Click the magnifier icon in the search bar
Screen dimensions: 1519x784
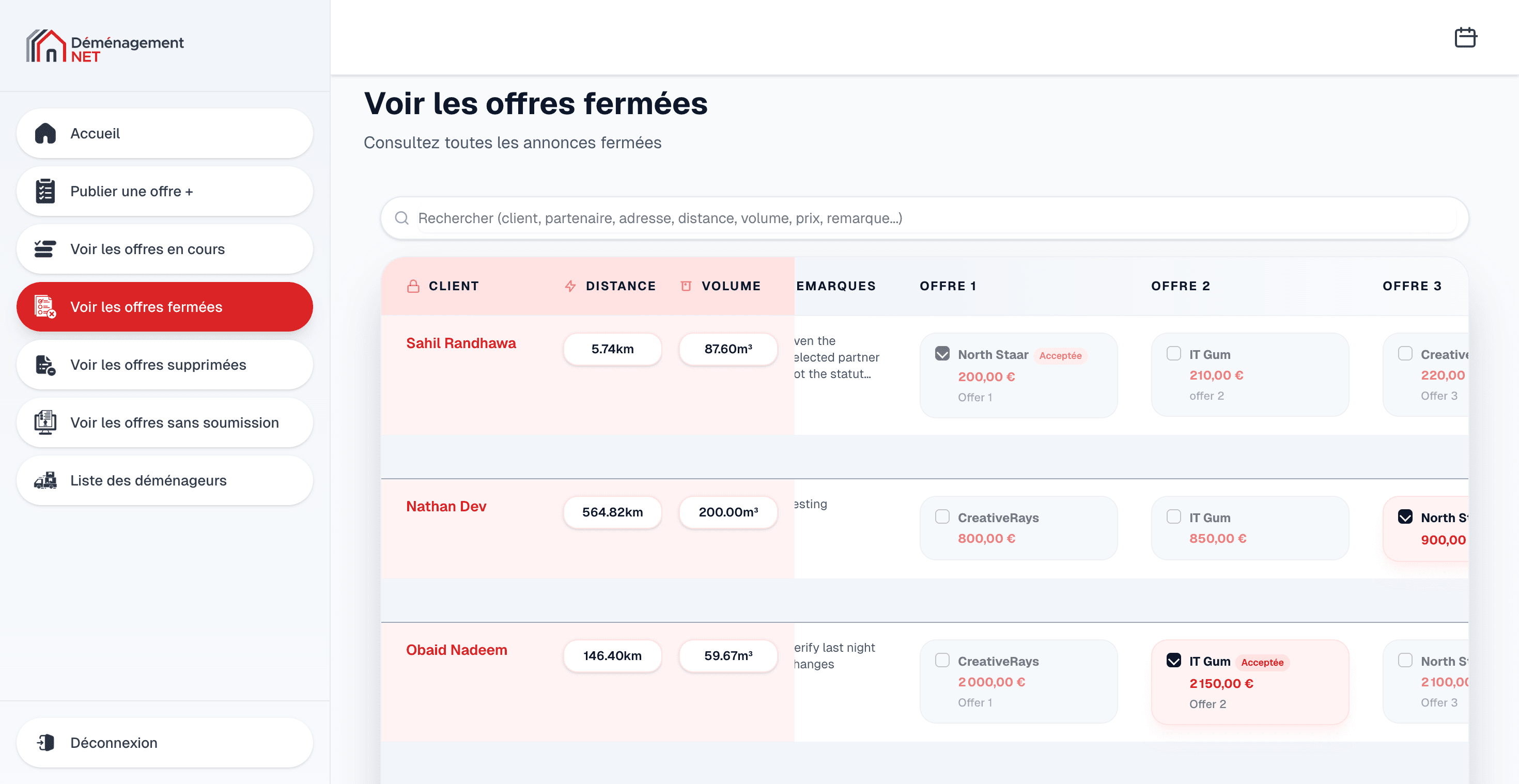click(x=402, y=217)
